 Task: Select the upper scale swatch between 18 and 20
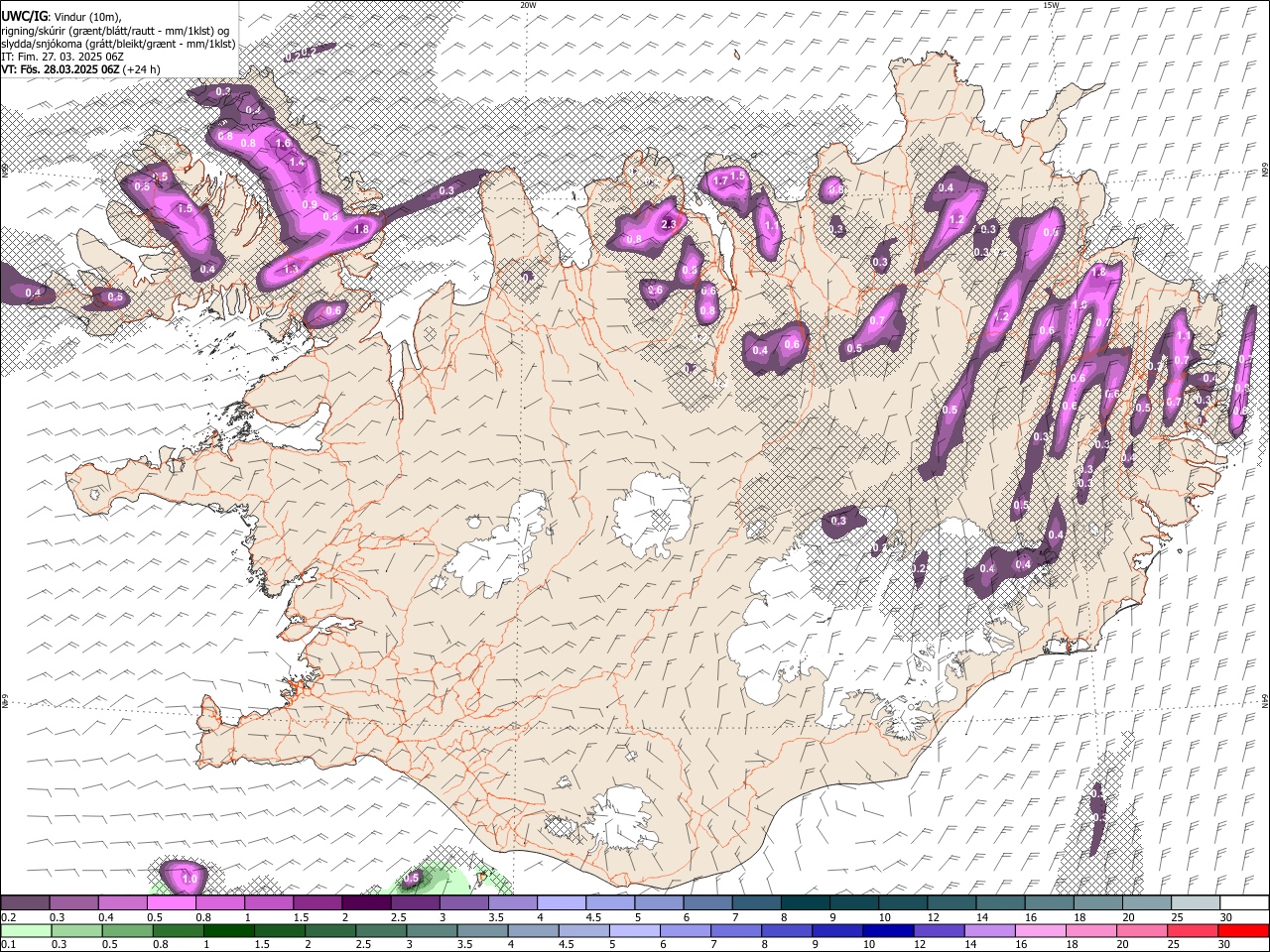(x=1098, y=903)
